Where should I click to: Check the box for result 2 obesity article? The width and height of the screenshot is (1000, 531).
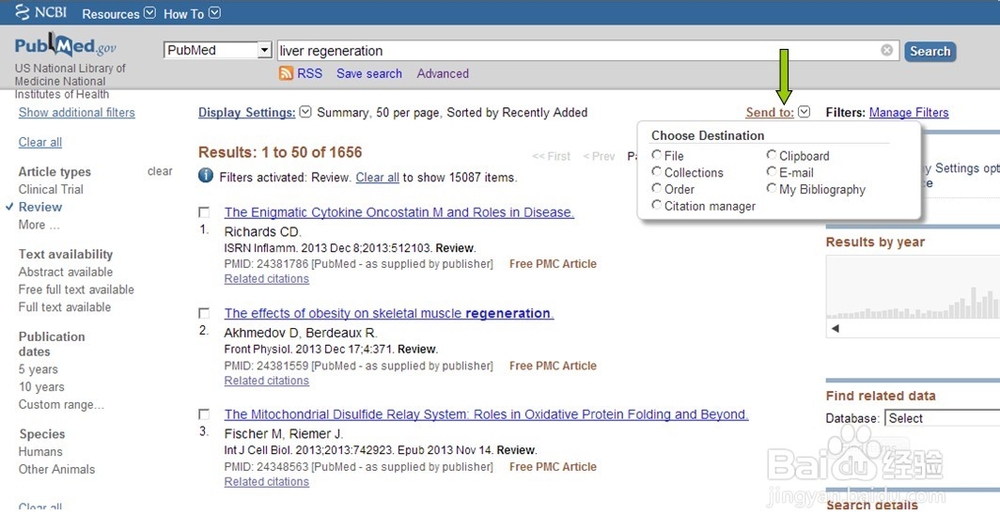tap(204, 313)
